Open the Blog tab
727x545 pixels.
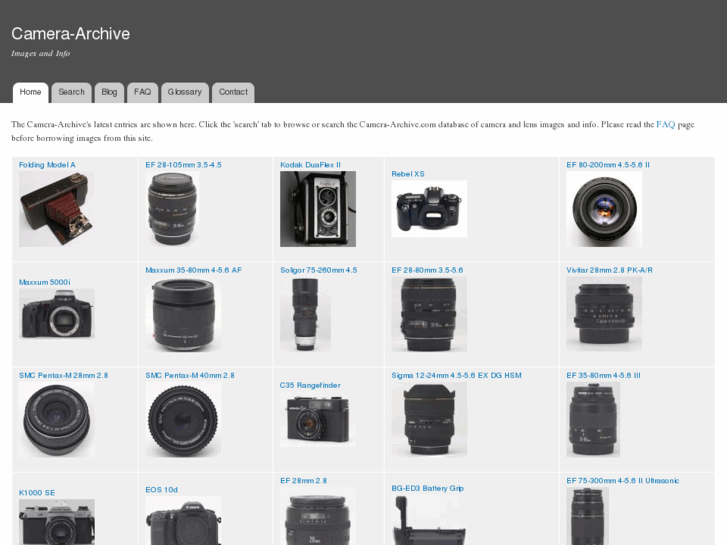[109, 92]
